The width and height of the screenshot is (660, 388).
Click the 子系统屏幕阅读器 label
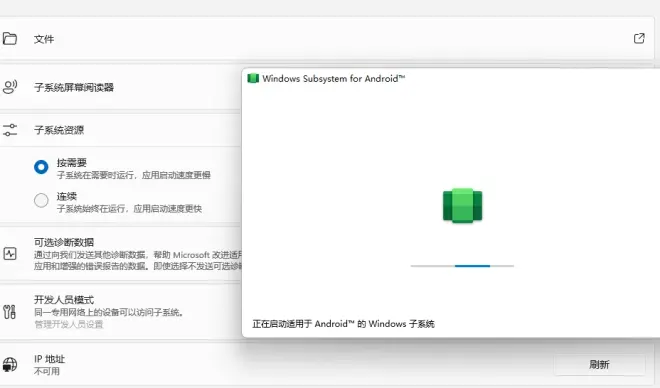[74, 88]
